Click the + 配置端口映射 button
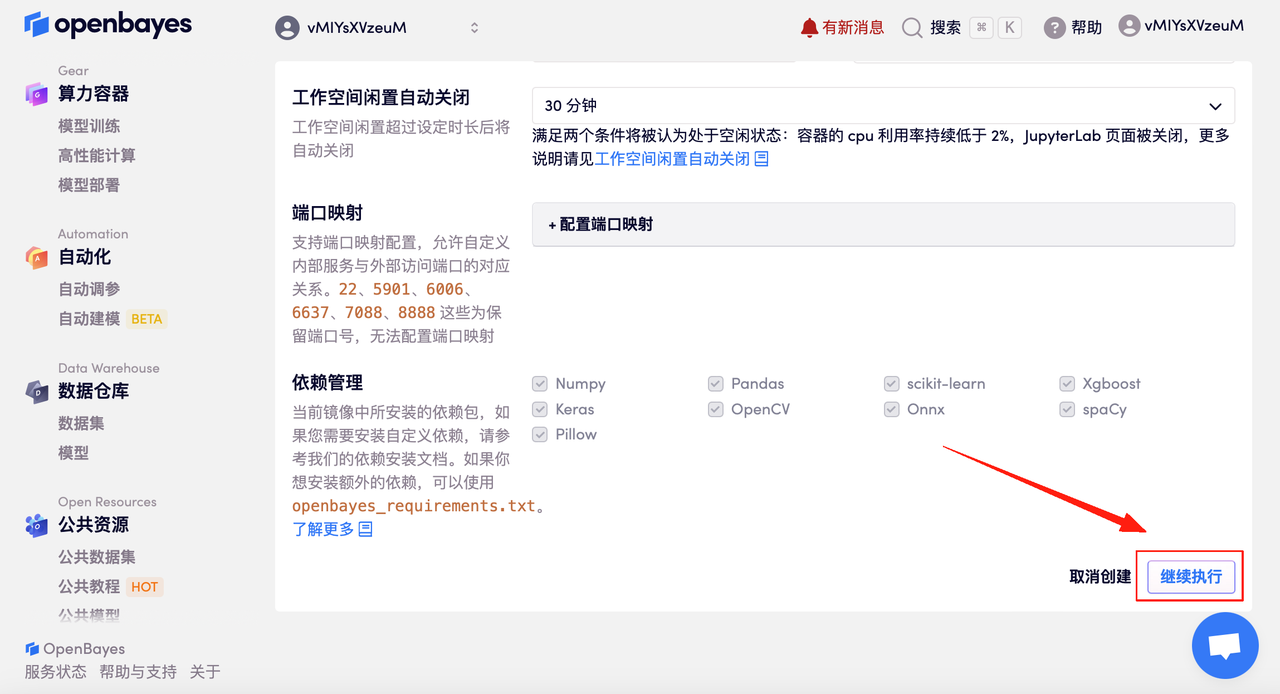This screenshot has height=694, width=1280. (x=883, y=225)
